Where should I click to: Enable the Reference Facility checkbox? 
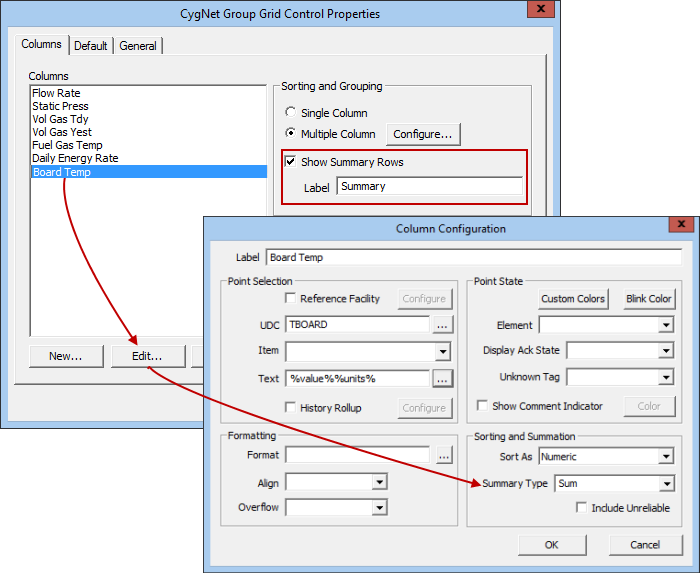[291, 298]
